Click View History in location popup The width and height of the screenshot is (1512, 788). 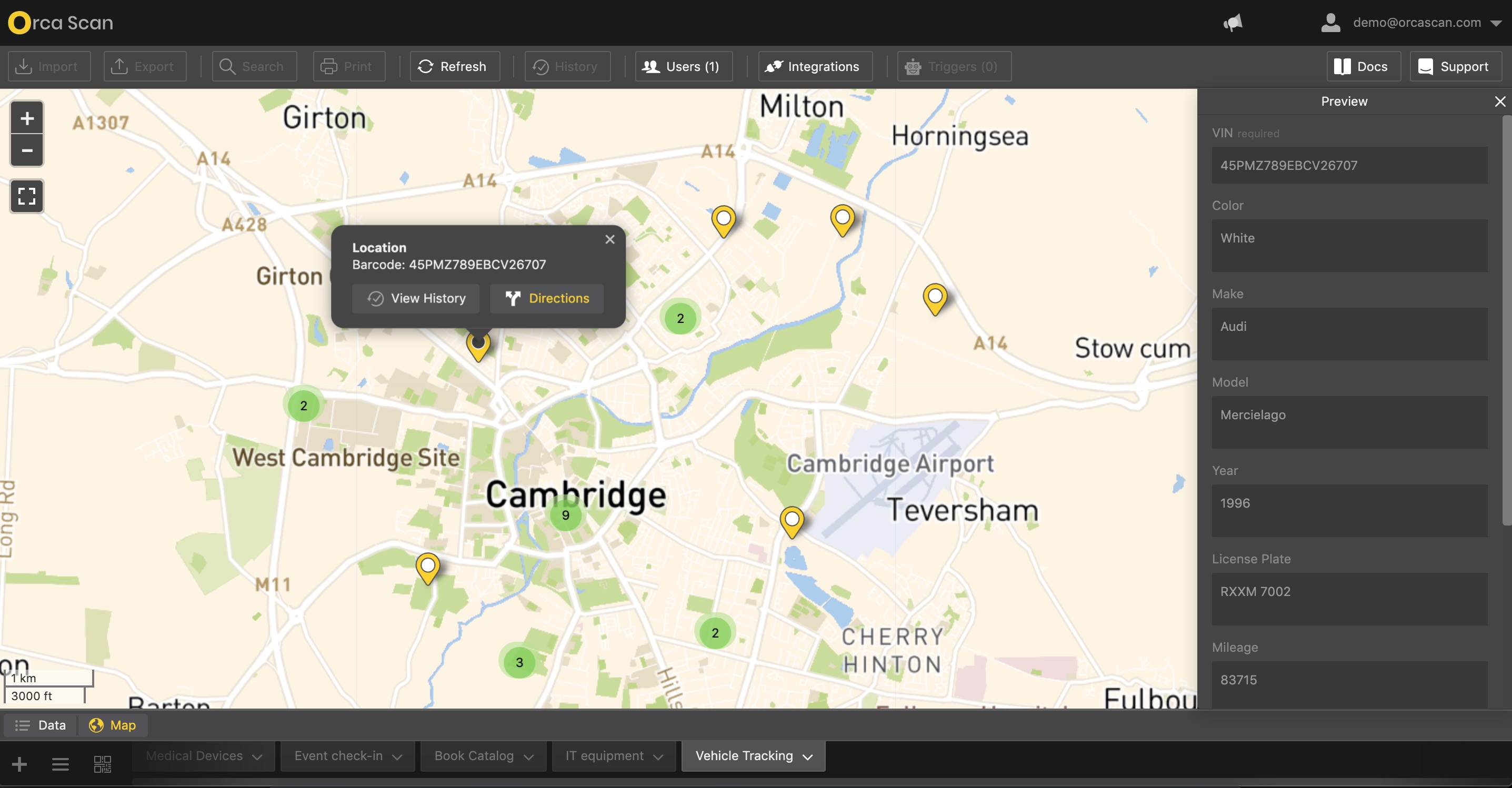tap(416, 298)
